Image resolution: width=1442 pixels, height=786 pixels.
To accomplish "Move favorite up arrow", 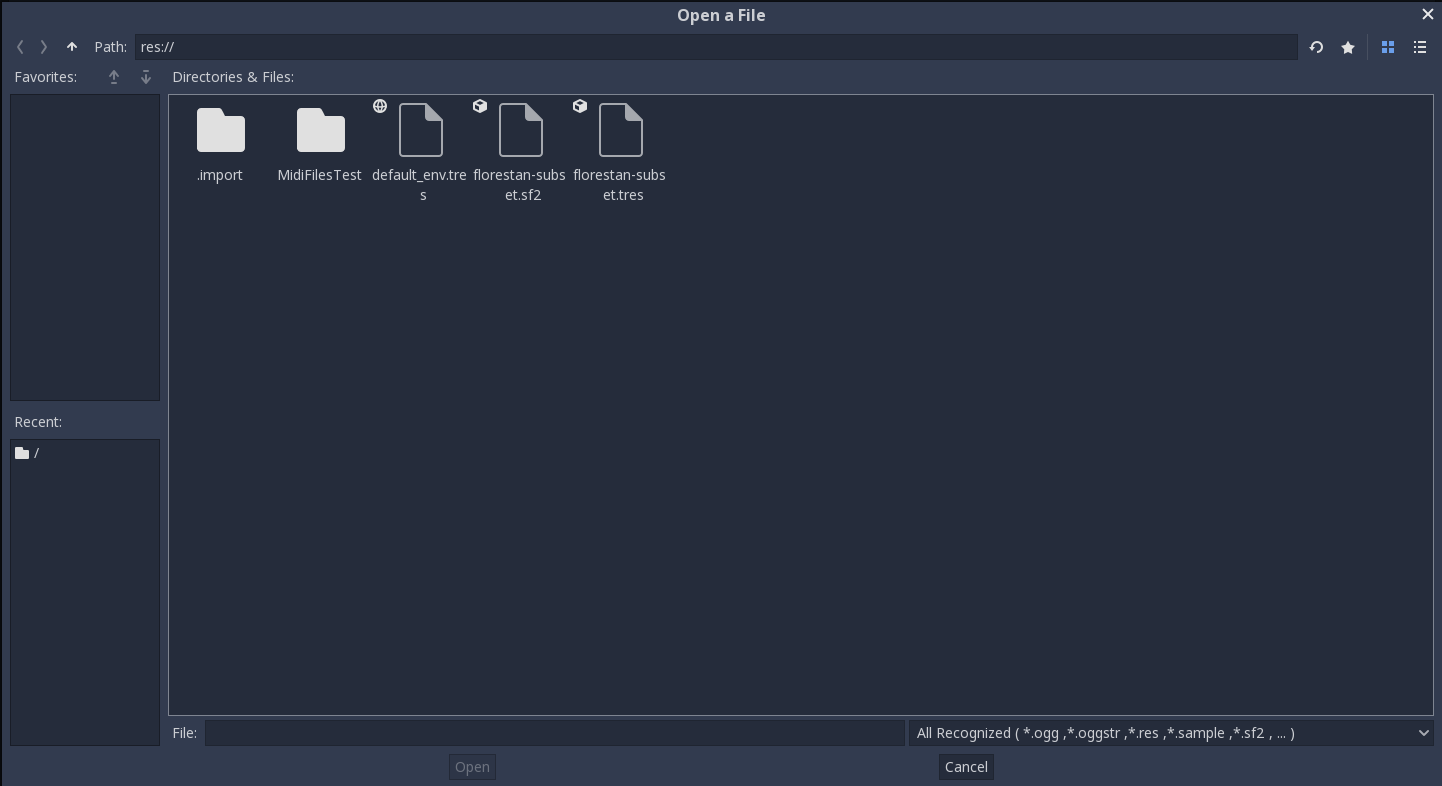I will 114,77.
